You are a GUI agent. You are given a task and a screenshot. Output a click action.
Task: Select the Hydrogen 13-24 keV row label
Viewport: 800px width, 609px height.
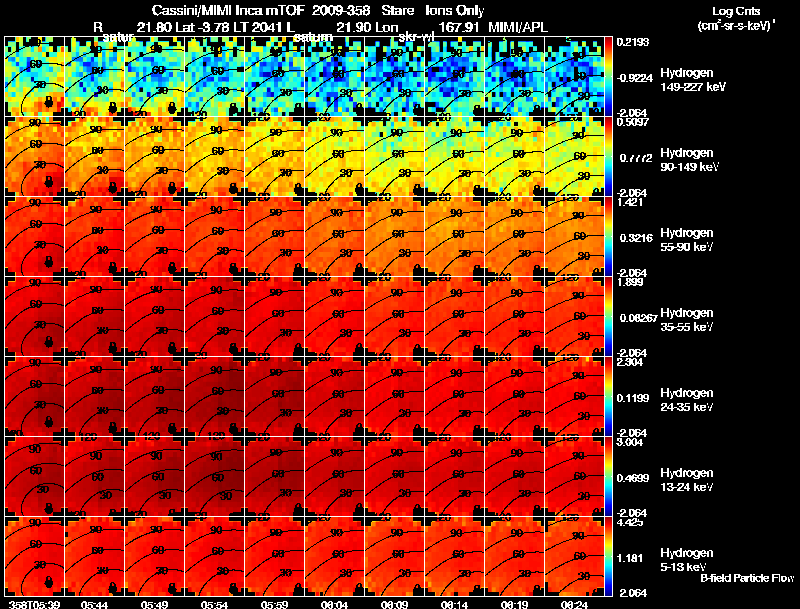click(x=687, y=480)
